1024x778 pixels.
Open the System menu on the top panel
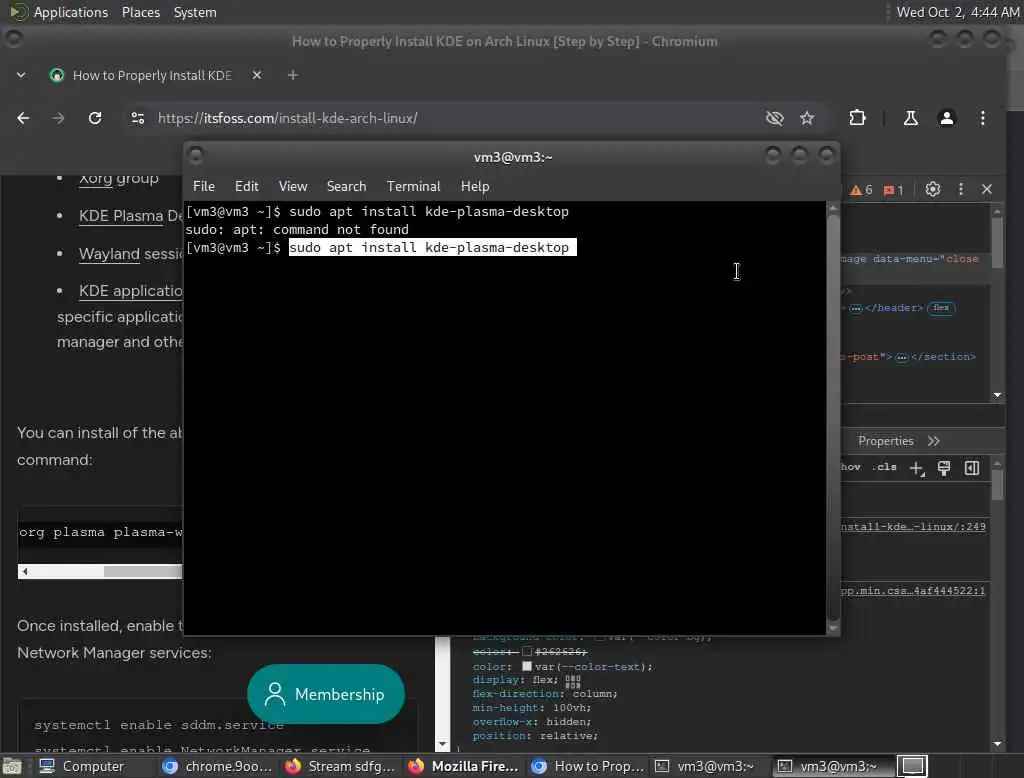195,12
